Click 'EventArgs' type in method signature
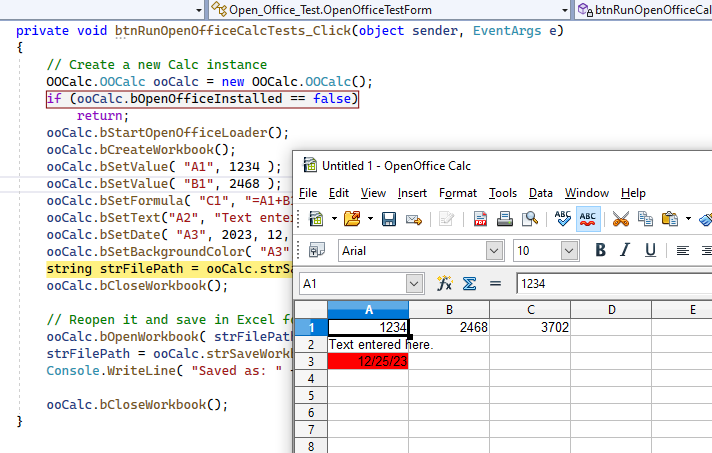The image size is (712, 453). coord(507,31)
